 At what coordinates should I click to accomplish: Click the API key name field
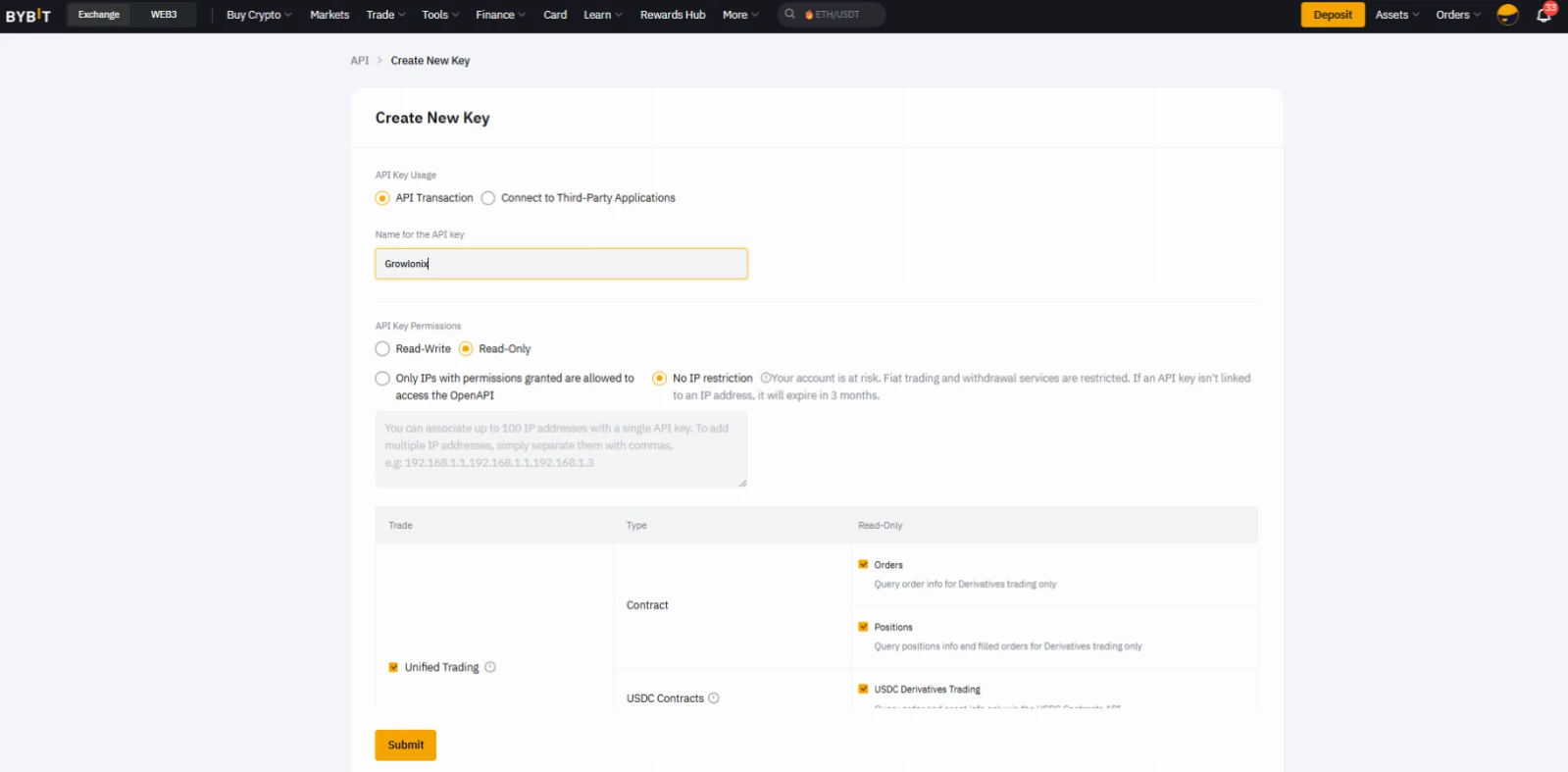click(x=561, y=264)
